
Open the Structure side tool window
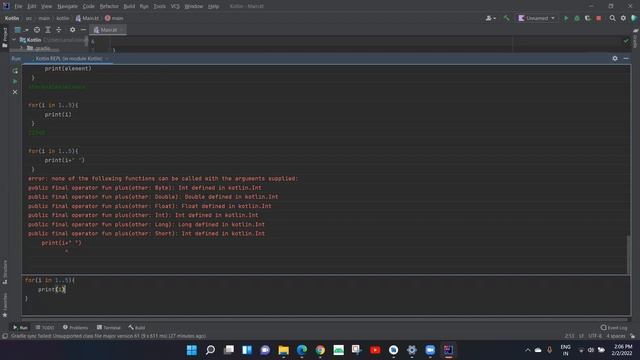pos(4,272)
